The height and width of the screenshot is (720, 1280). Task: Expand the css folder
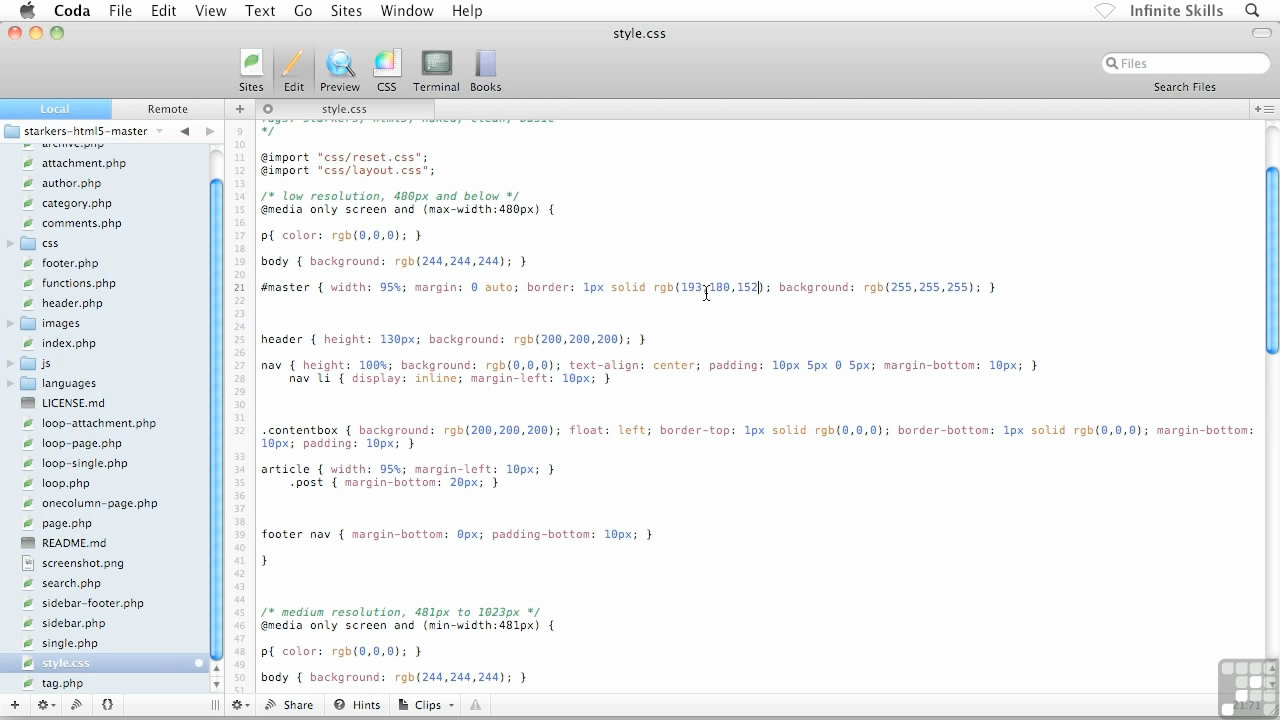point(10,243)
